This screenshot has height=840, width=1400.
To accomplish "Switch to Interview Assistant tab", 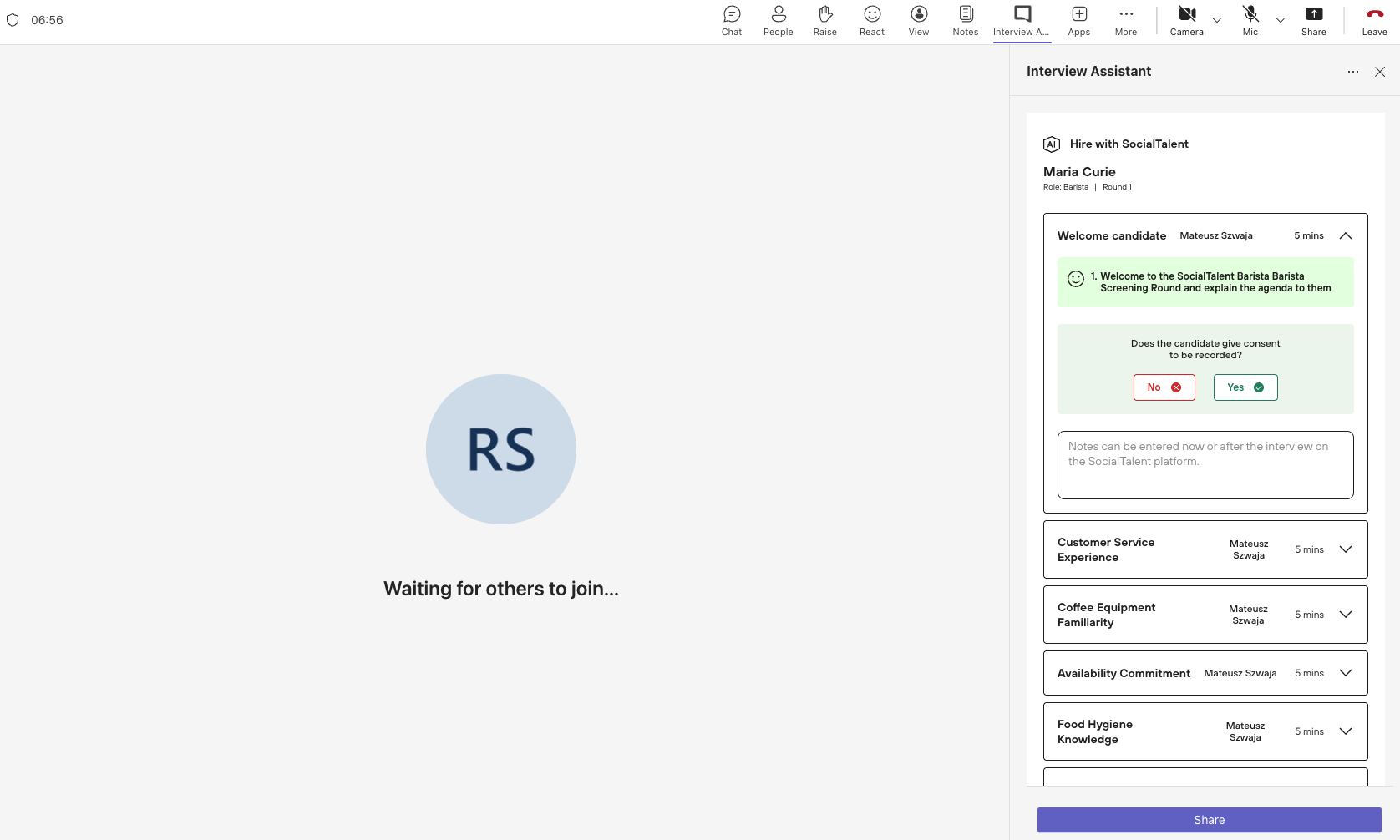I will tap(1022, 21).
